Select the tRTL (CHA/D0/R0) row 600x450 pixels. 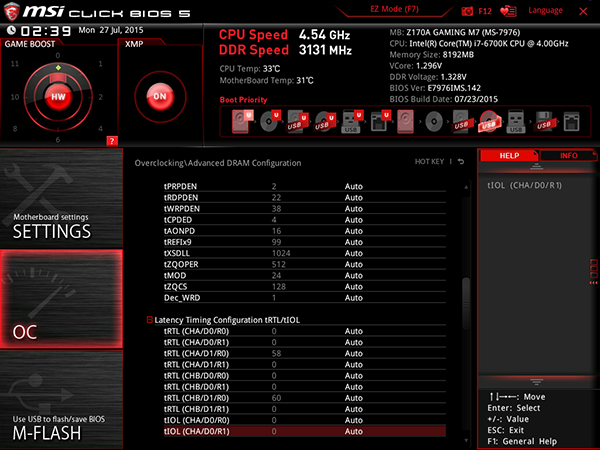(x=305, y=331)
